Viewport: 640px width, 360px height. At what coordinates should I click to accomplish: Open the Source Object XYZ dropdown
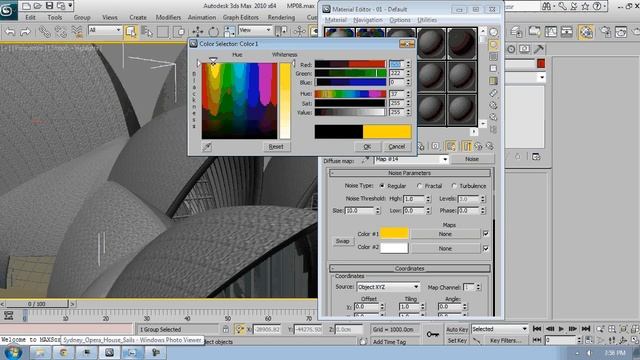click(388, 287)
